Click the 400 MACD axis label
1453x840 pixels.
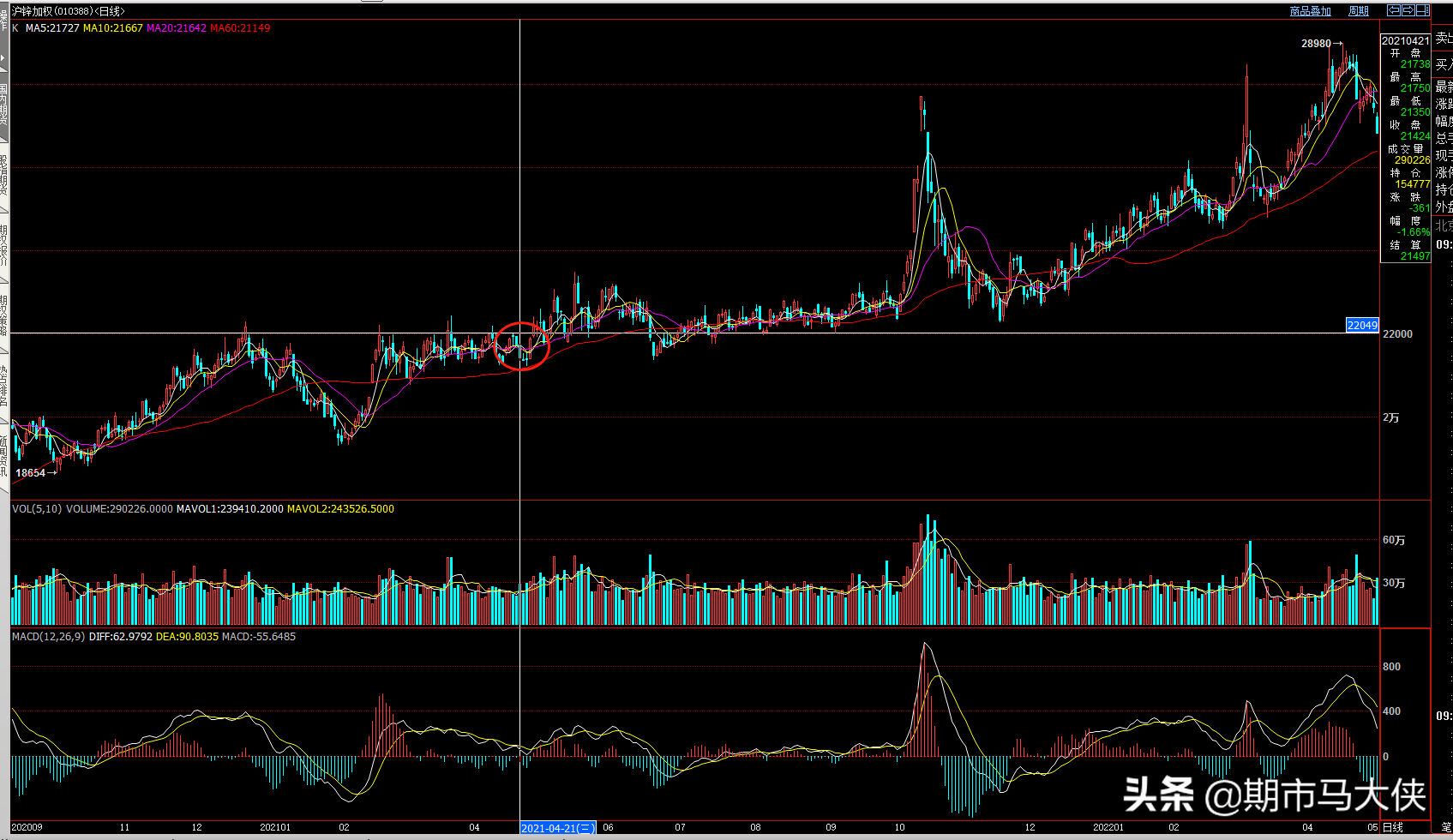click(x=1391, y=711)
